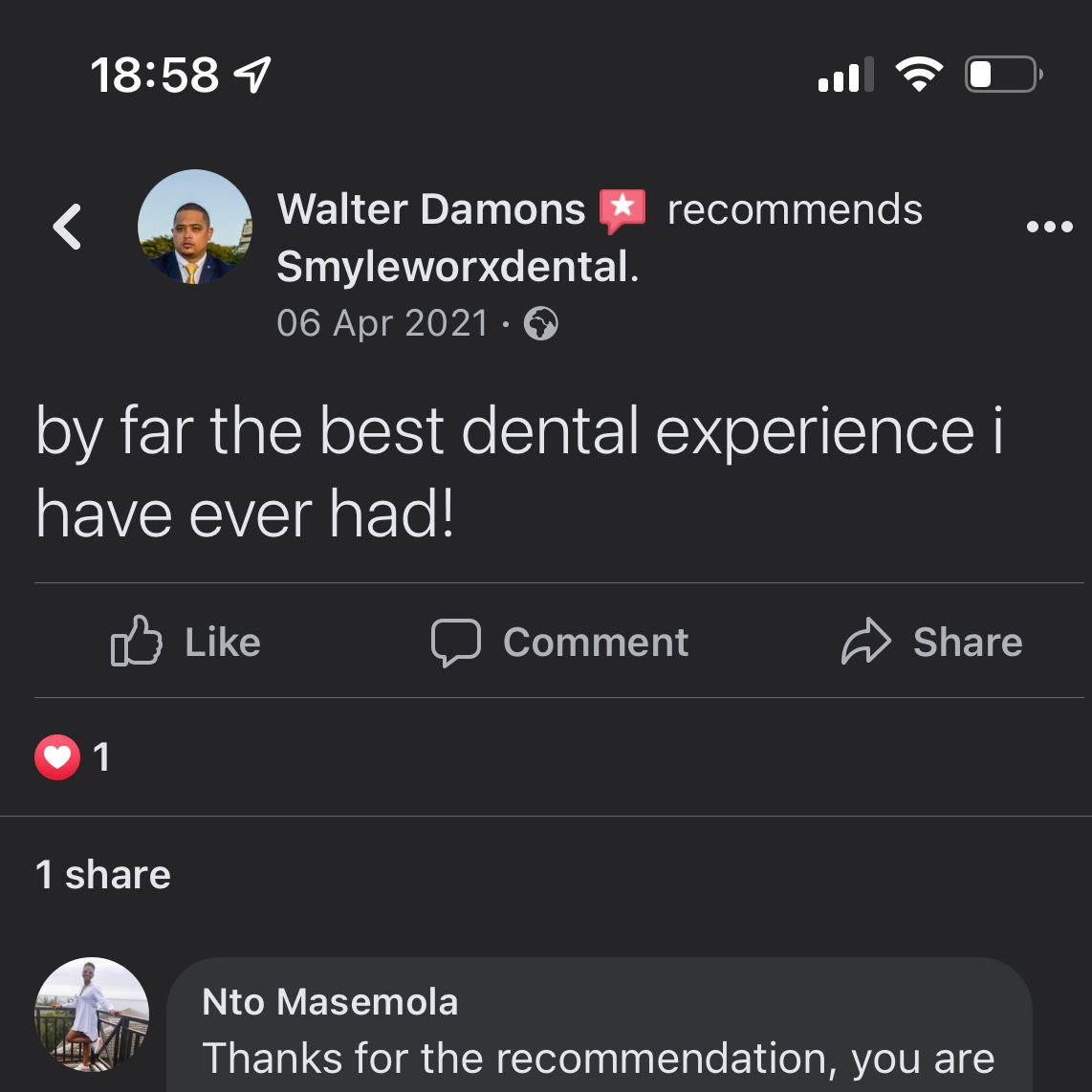
Task: Tap the battery indicator in status bar
Action: (x=1002, y=75)
